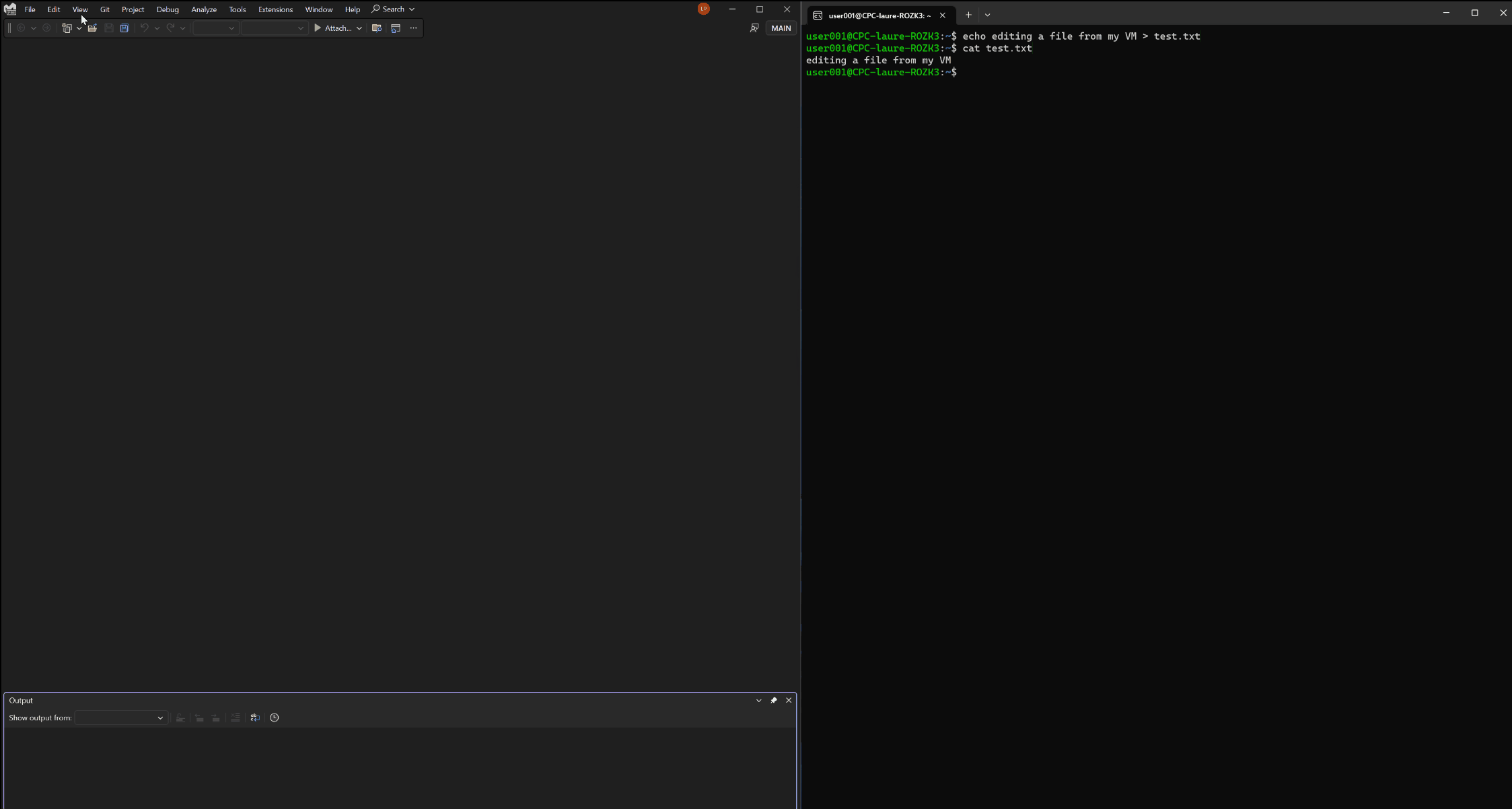Select the Attach process dropdown button

[358, 27]
